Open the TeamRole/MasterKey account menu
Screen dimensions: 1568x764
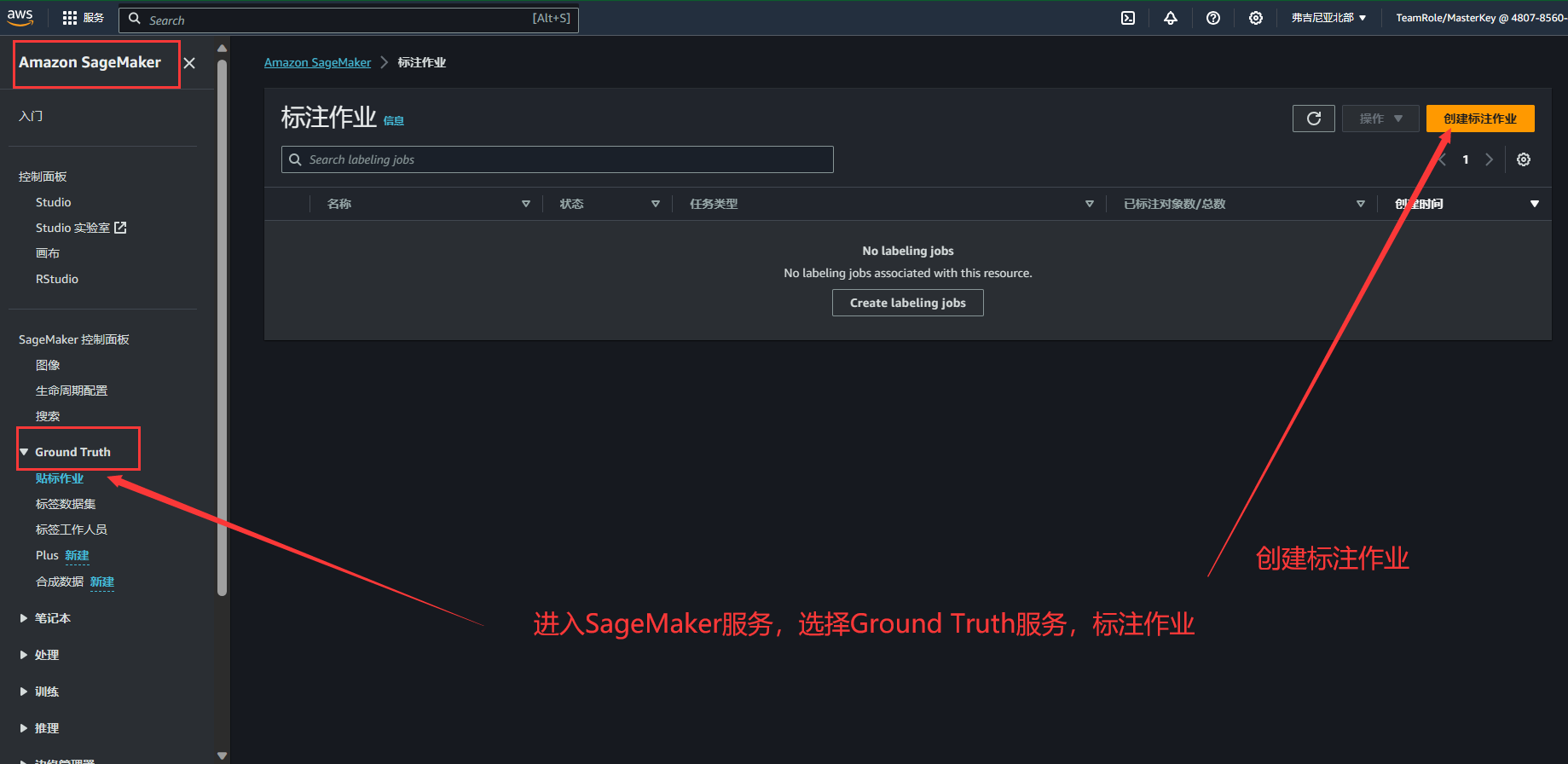[1481, 18]
